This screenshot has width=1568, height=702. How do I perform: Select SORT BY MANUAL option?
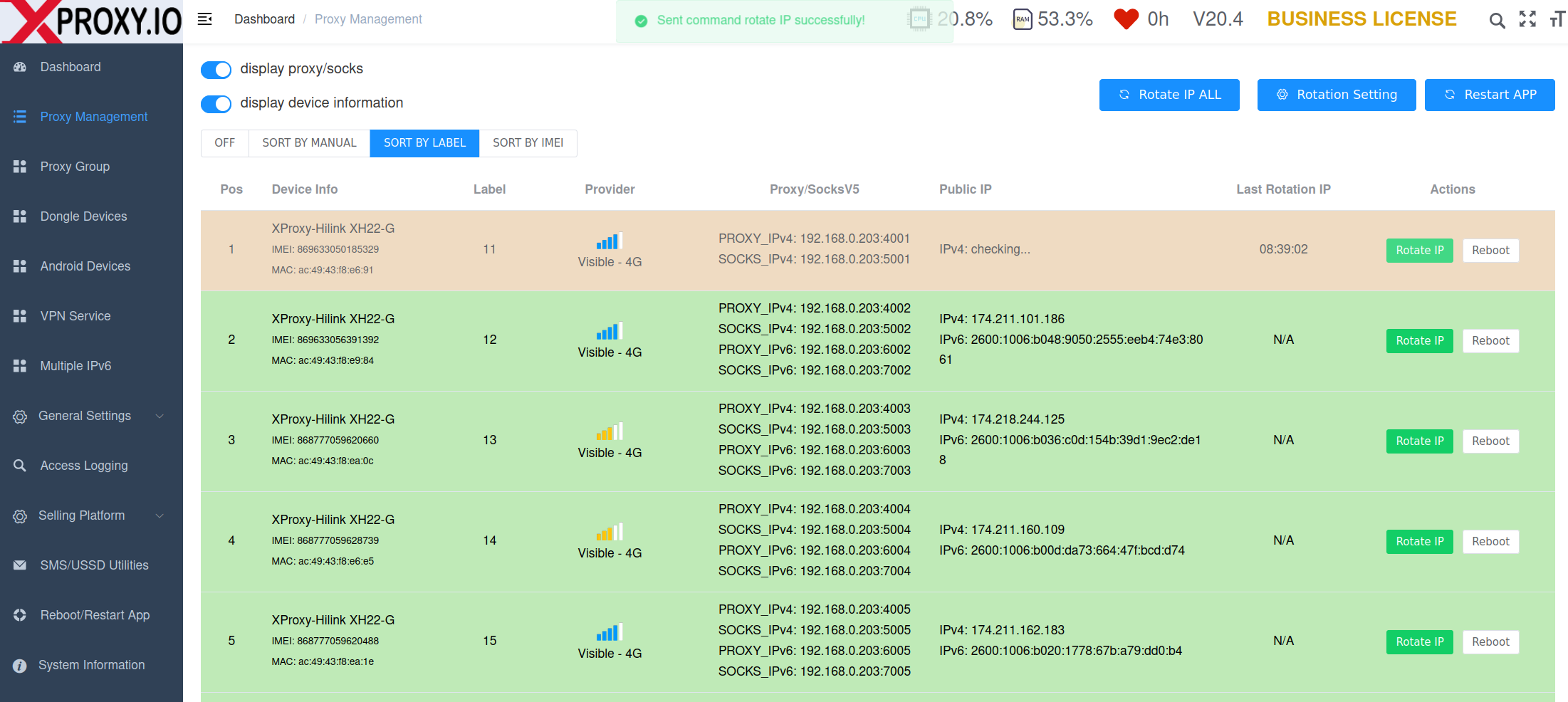[309, 143]
